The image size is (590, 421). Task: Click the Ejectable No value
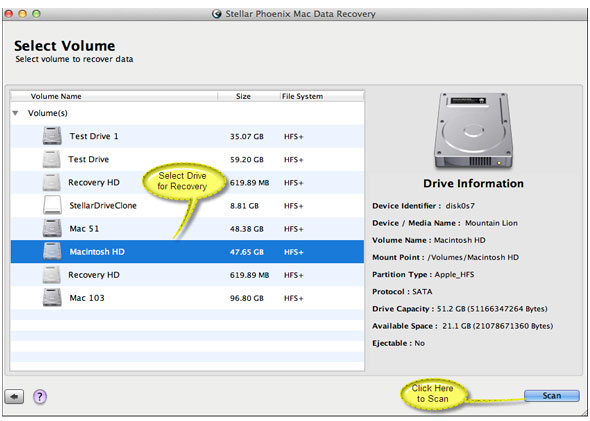pos(420,343)
